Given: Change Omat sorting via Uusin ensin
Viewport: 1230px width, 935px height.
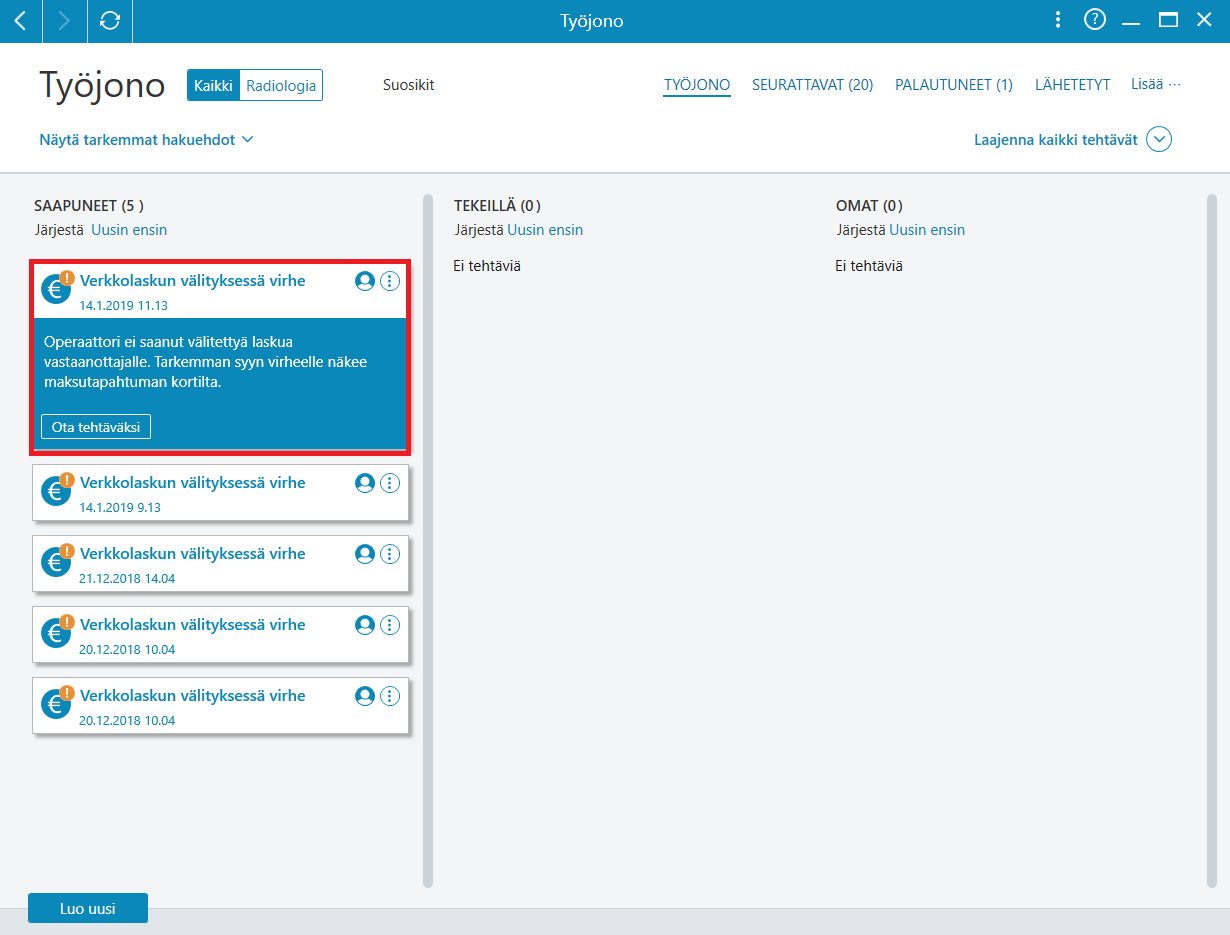Looking at the screenshot, I should (x=927, y=230).
